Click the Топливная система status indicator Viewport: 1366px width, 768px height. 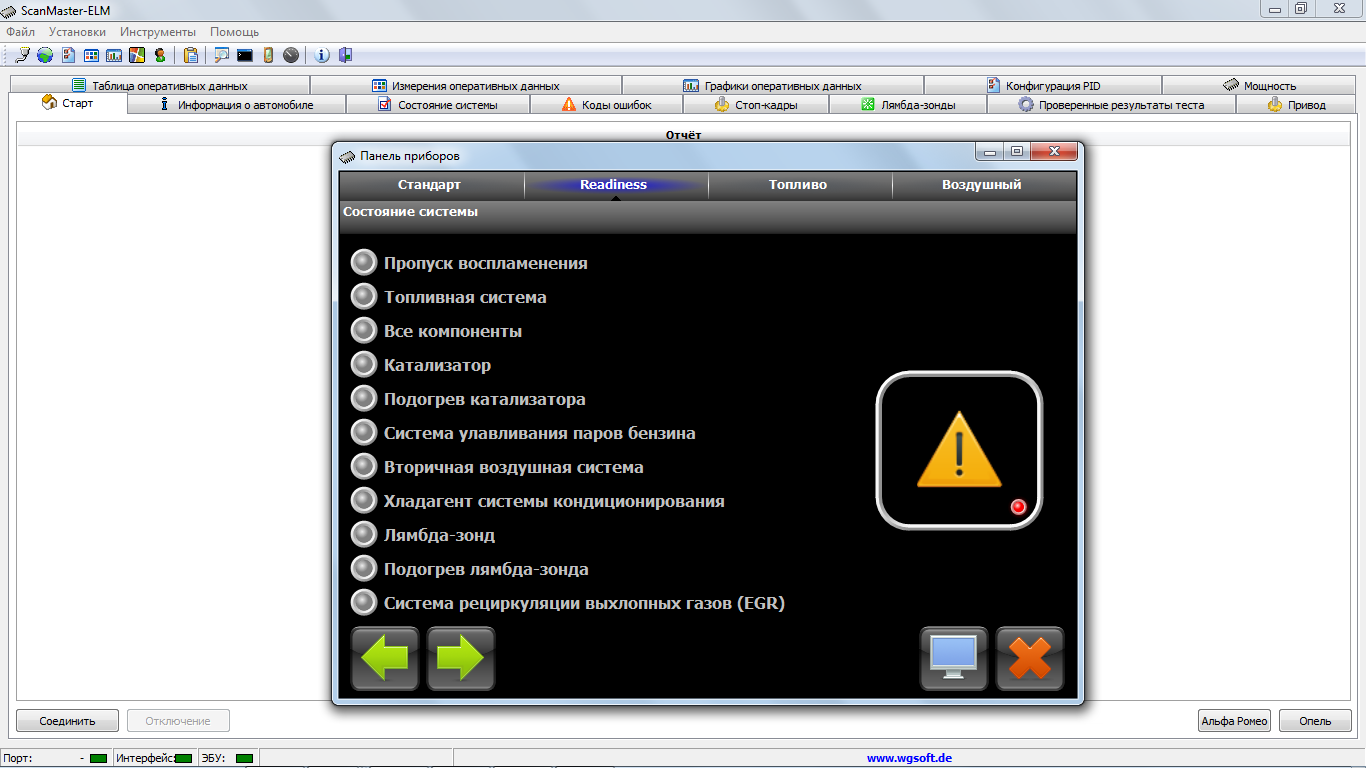tap(364, 297)
